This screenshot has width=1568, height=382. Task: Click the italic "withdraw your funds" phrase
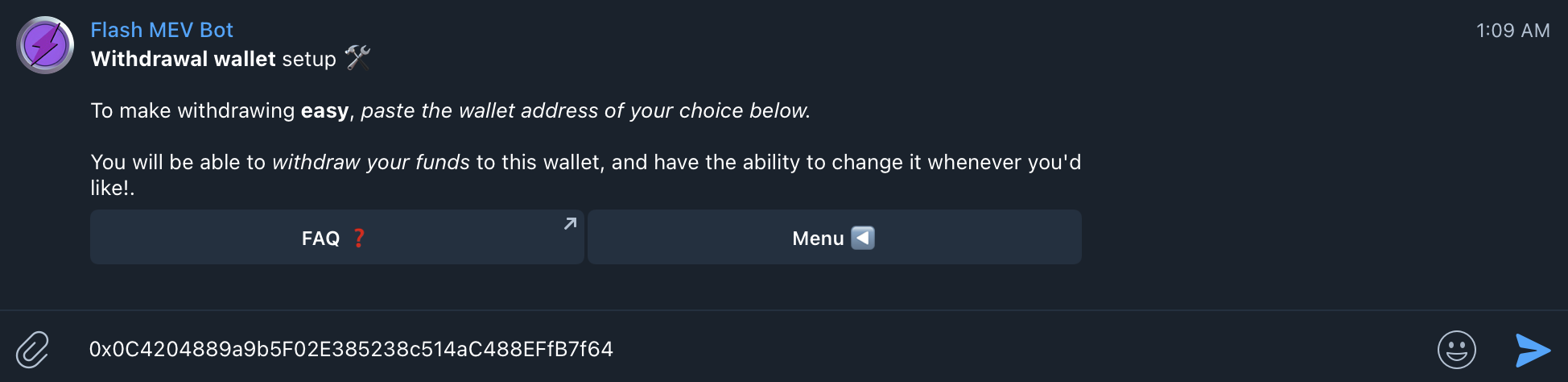pos(370,162)
